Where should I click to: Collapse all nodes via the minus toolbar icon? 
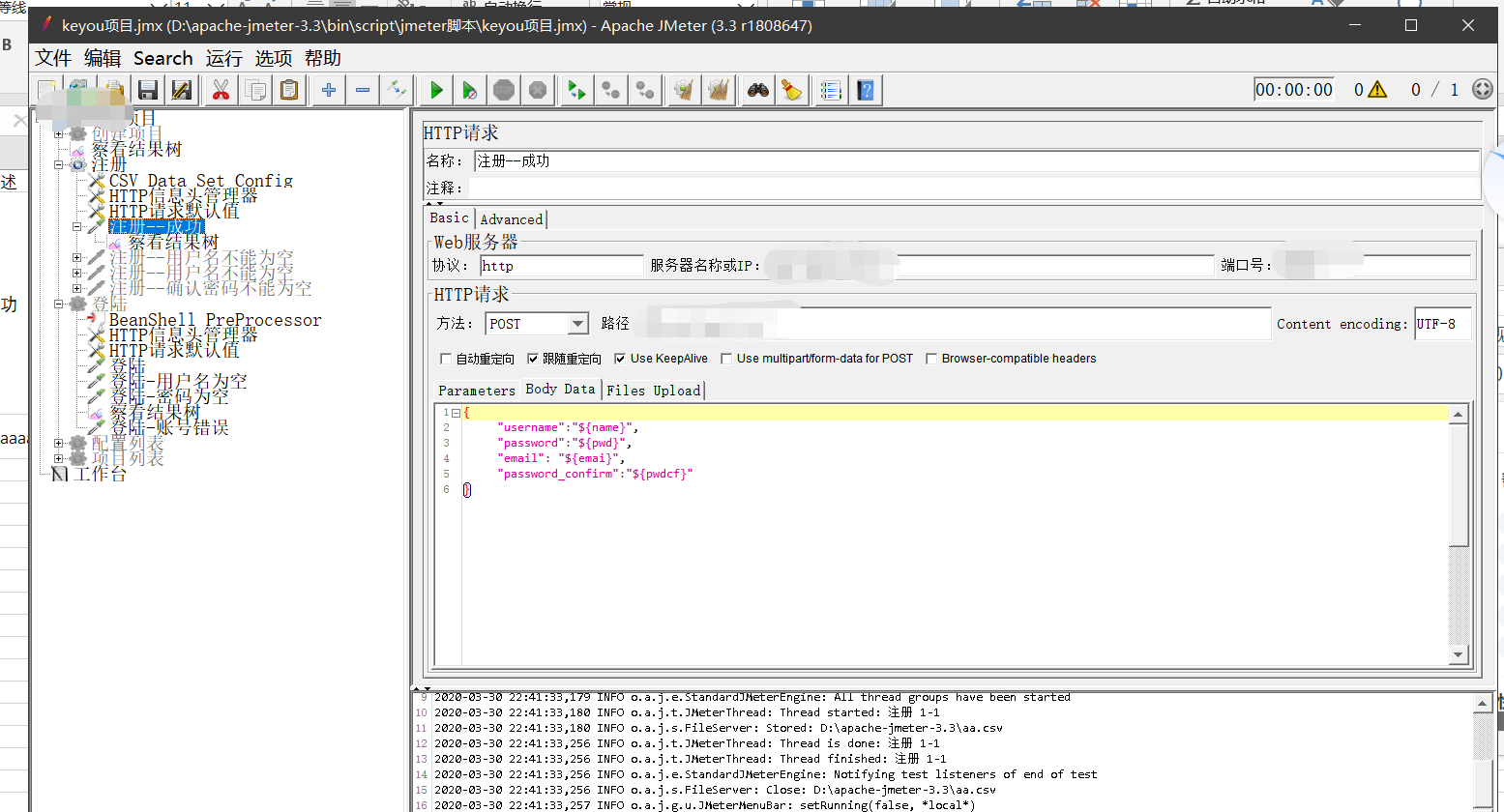click(362, 89)
